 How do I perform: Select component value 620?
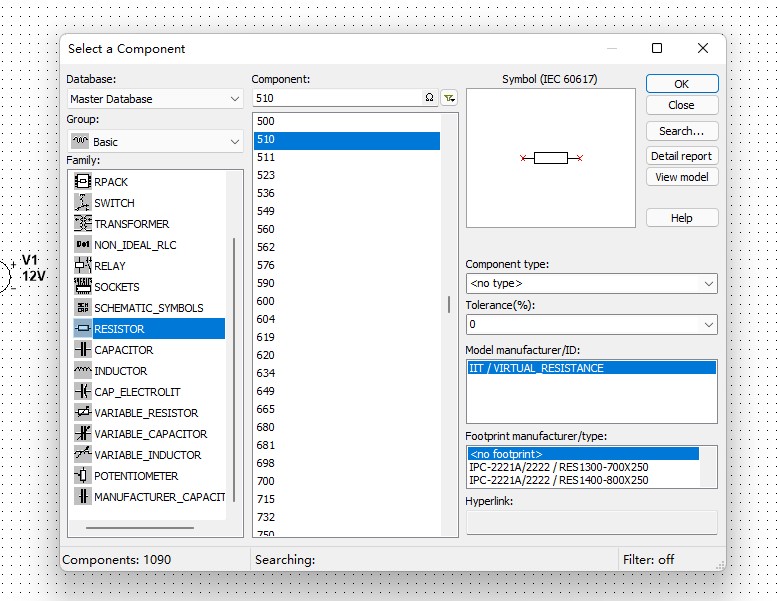click(346, 355)
